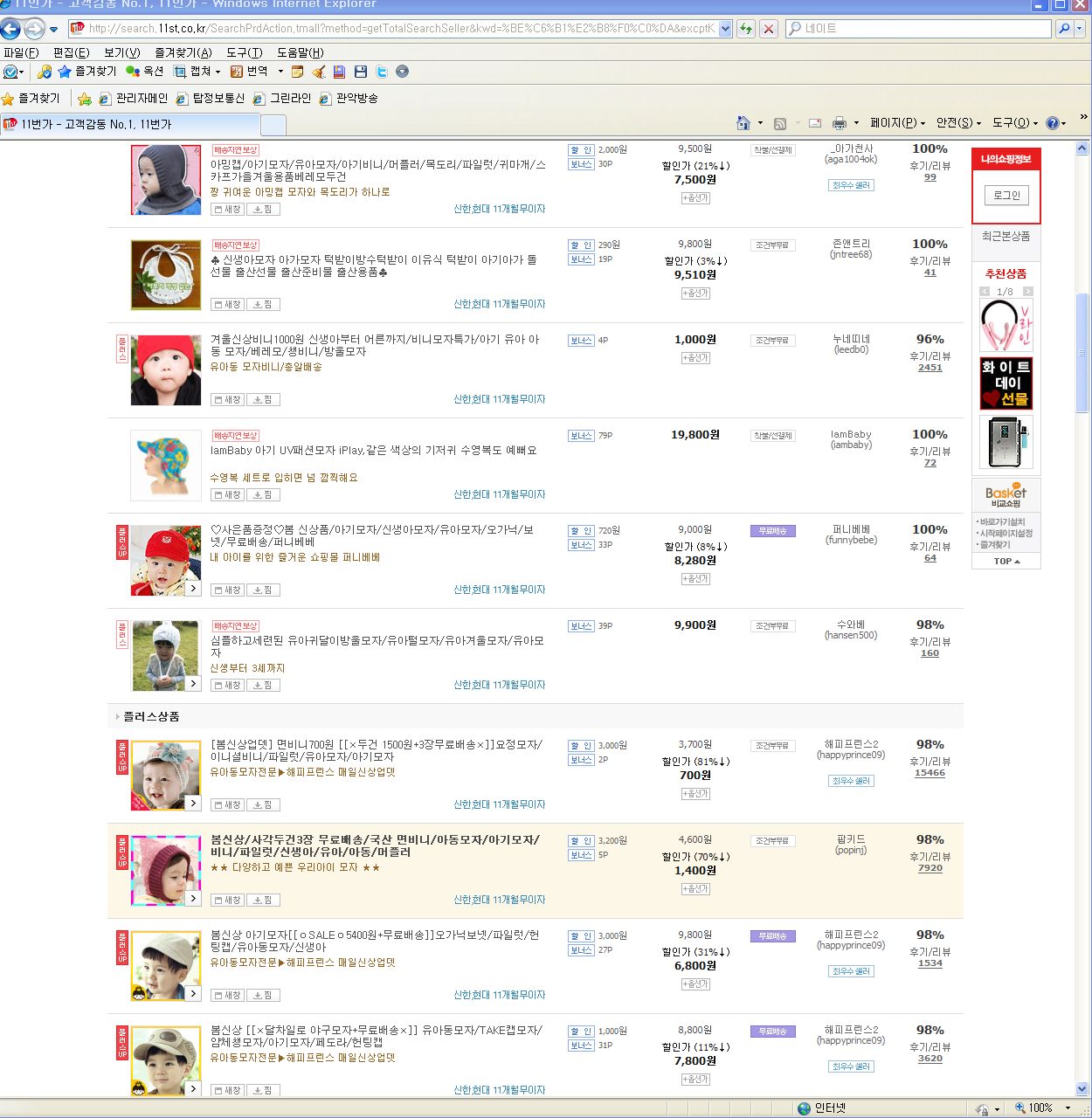
Task: Click the 네이트 search input field
Action: click(917, 29)
